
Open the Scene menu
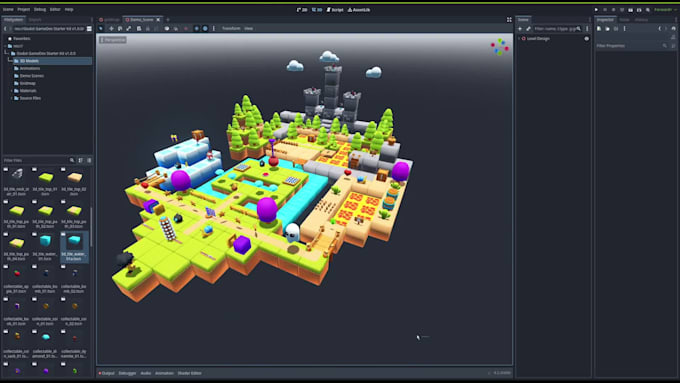[8, 10]
